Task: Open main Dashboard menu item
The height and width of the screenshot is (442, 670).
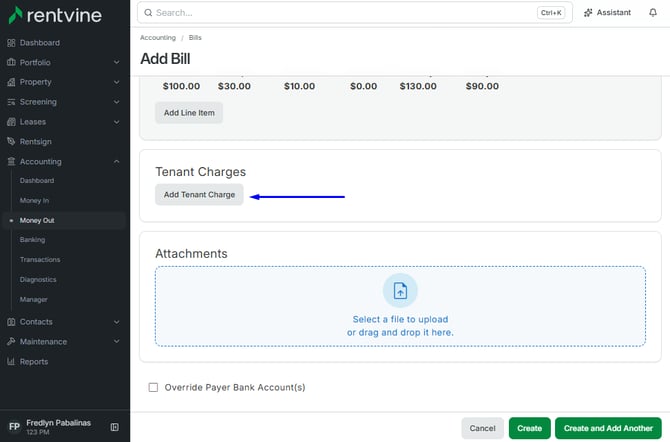Action: click(x=39, y=43)
